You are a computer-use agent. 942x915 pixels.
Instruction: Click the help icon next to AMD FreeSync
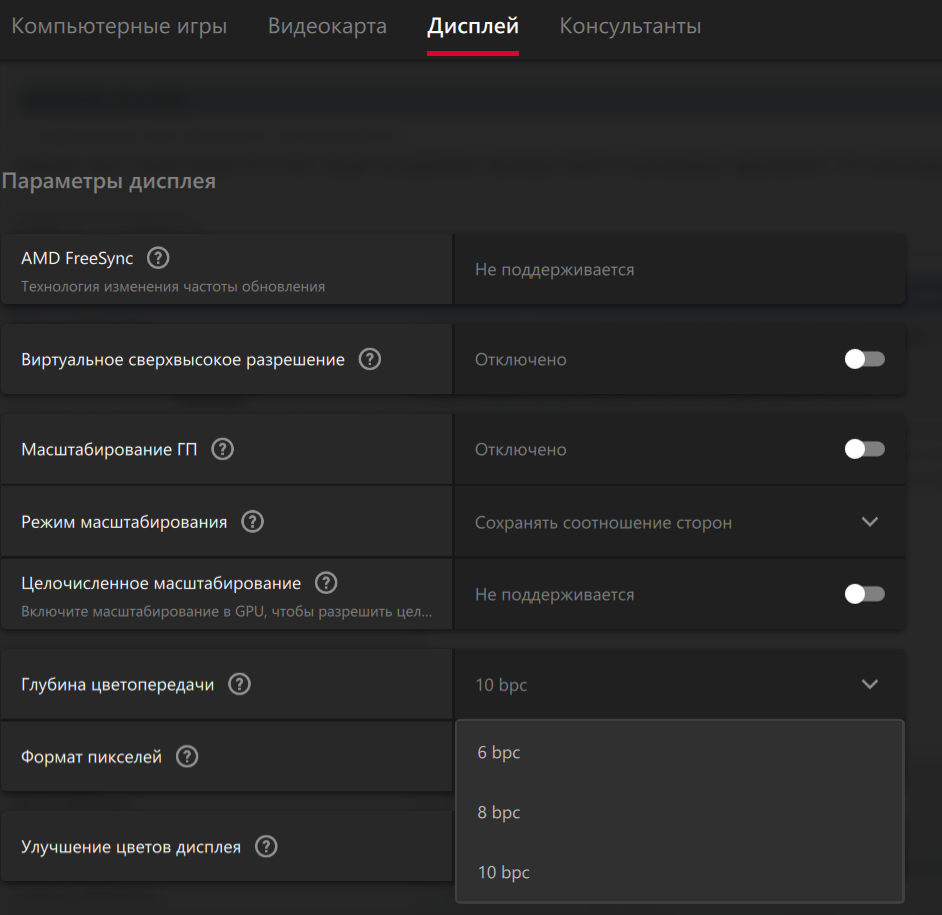[x=158, y=258]
